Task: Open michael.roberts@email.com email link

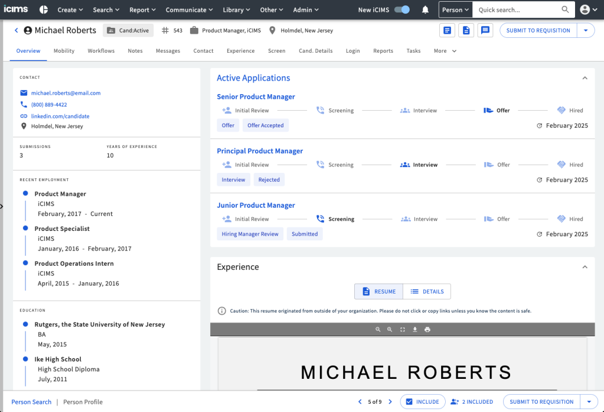Action: pos(66,93)
